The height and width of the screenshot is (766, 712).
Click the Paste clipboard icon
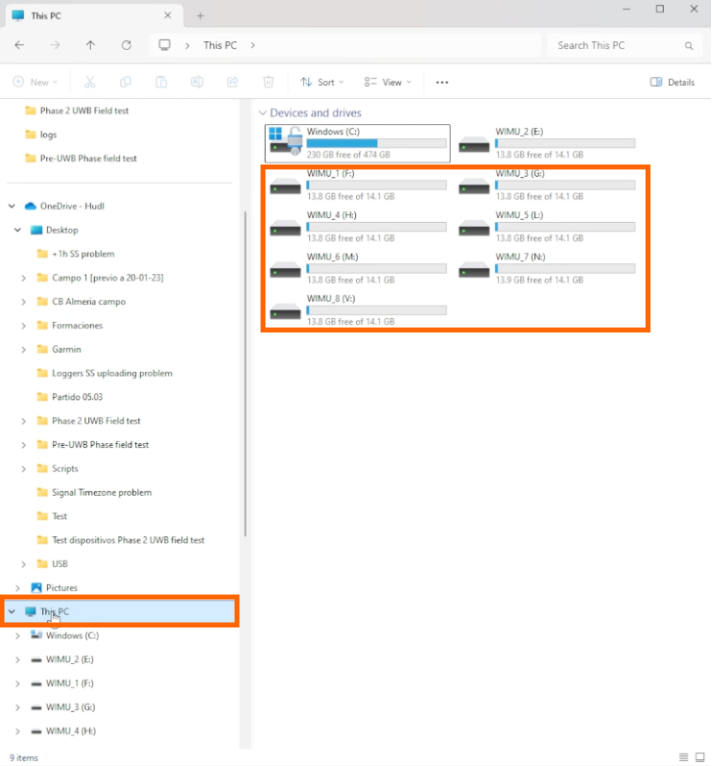coord(161,82)
